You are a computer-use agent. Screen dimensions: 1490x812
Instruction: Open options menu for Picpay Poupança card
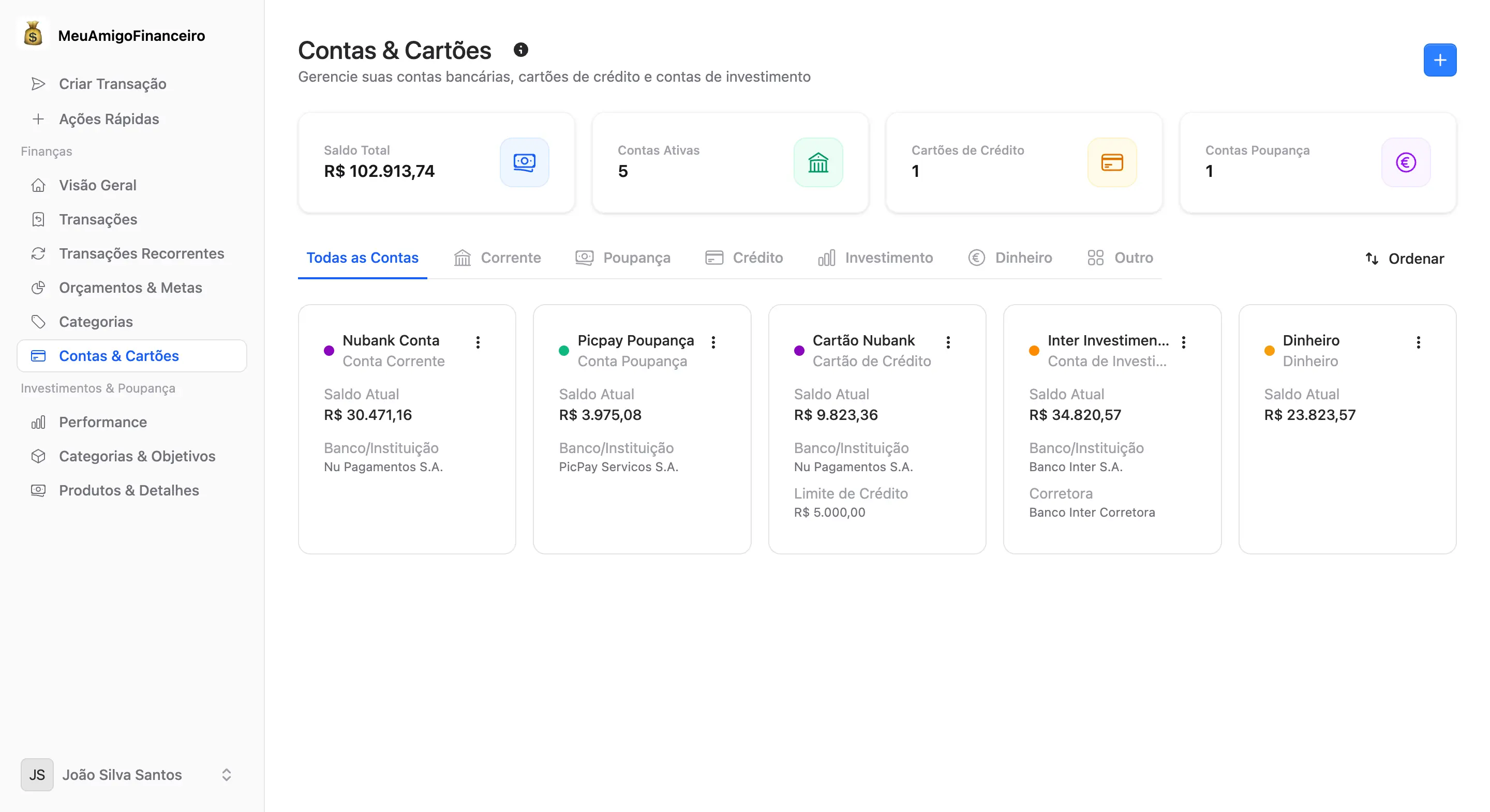point(713,342)
